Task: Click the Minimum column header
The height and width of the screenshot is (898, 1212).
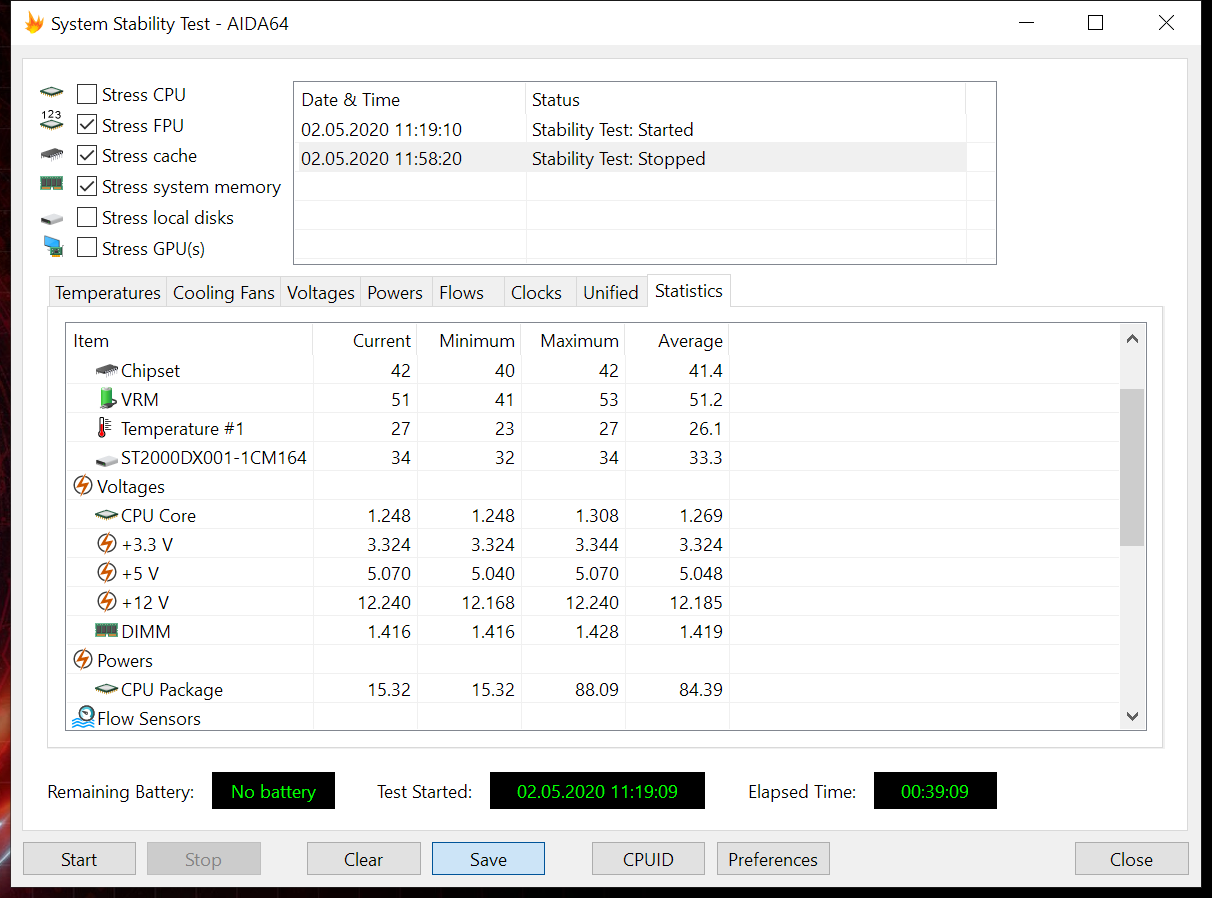Action: 469,341
